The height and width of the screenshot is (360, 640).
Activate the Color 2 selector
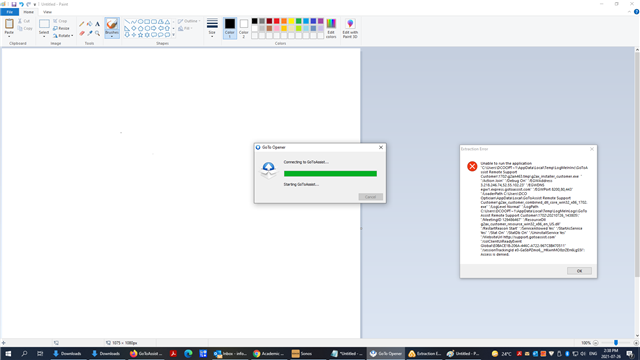(x=244, y=28)
